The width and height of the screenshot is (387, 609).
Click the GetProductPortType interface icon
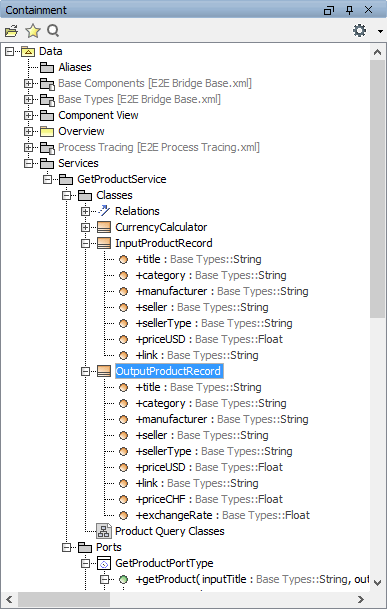[x=104, y=563]
